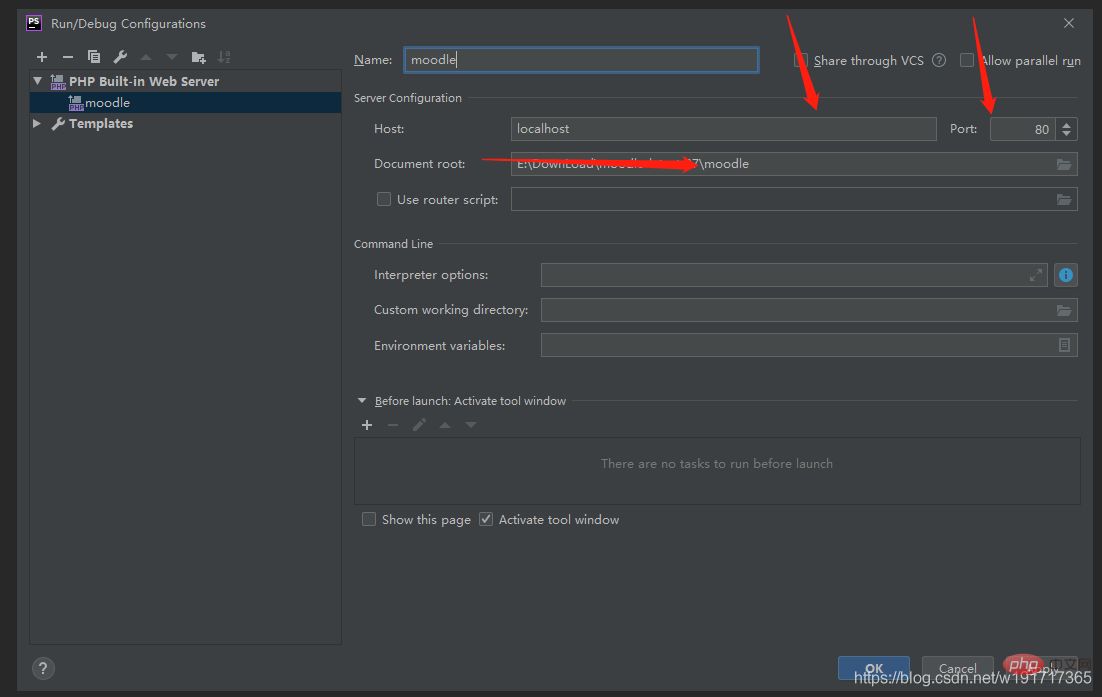Collapse the Before launch section
Viewport: 1102px width, 697px height.
[x=362, y=400]
